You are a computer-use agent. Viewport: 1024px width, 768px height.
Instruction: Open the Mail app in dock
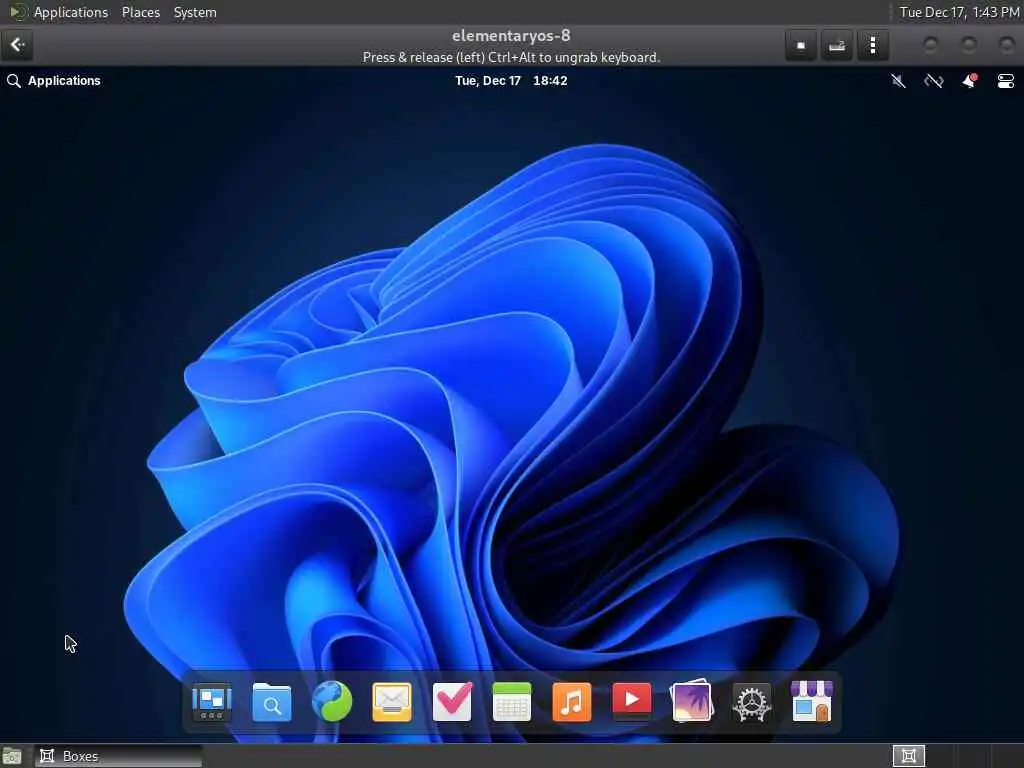(392, 702)
